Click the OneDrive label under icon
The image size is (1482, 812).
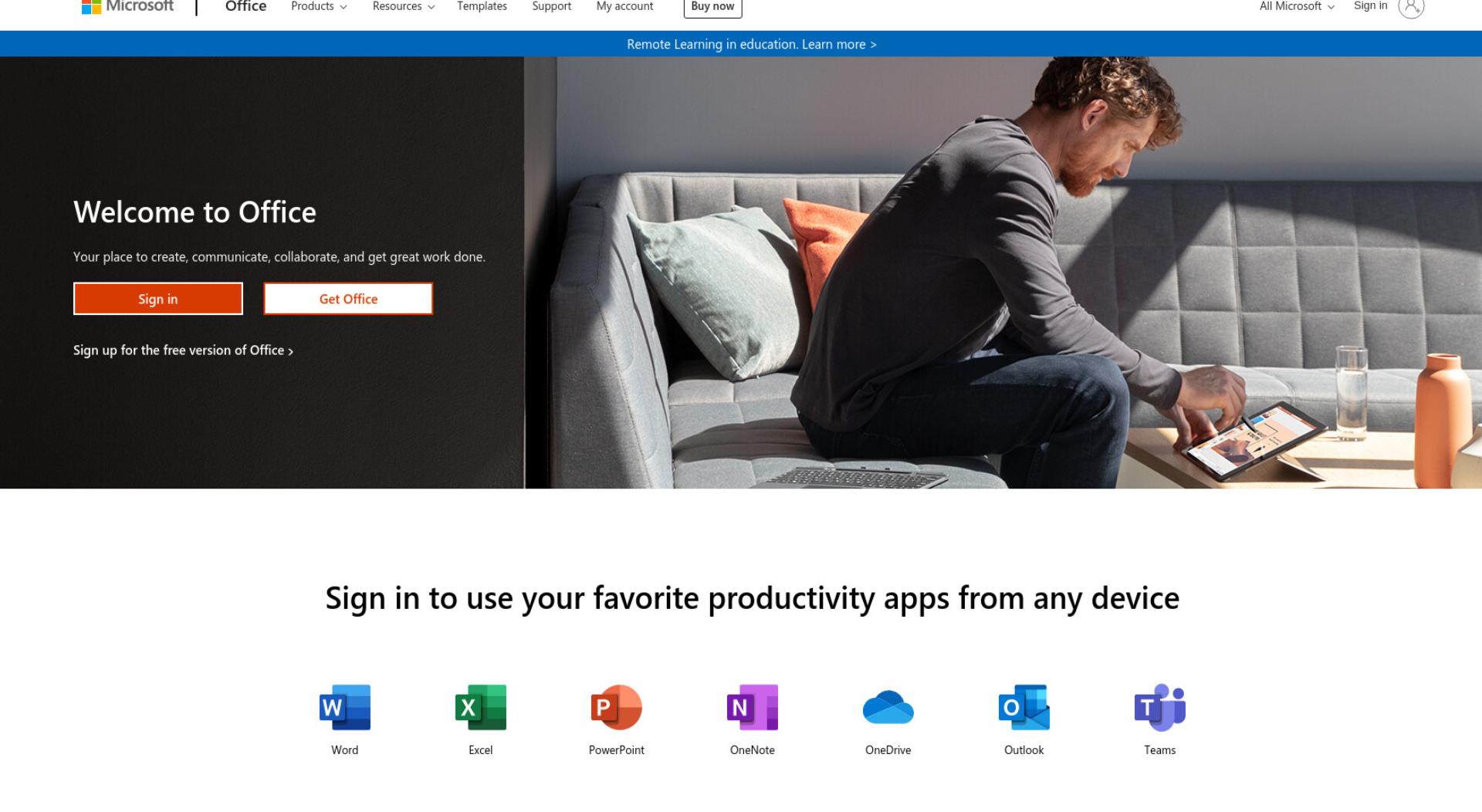[888, 750]
